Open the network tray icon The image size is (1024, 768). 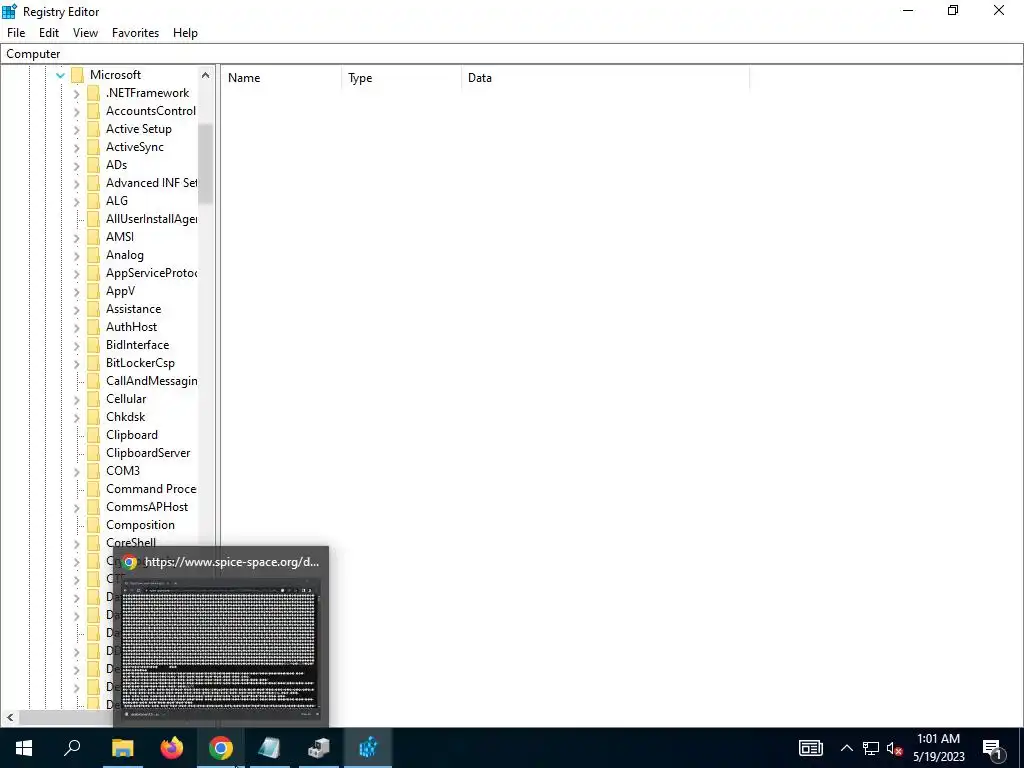[x=871, y=748]
